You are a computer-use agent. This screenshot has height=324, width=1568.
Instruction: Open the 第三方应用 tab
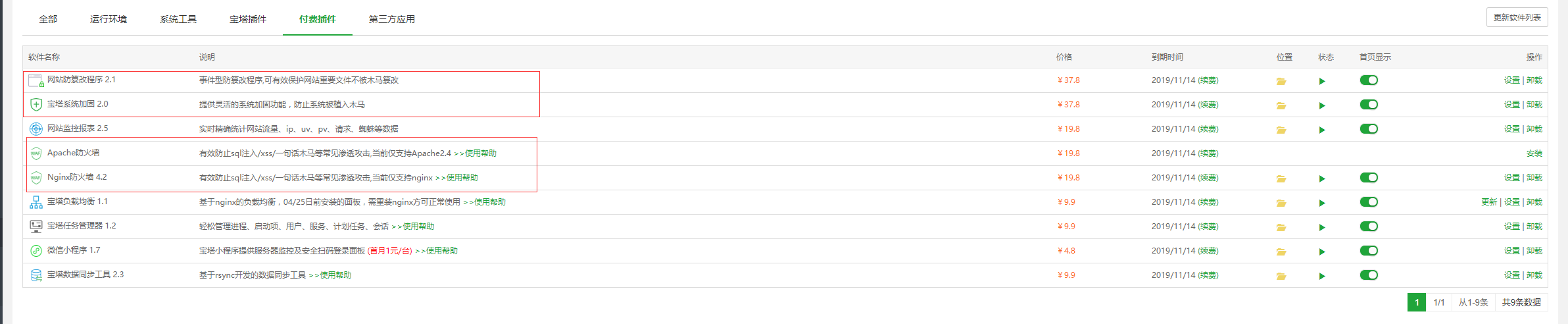(x=392, y=19)
